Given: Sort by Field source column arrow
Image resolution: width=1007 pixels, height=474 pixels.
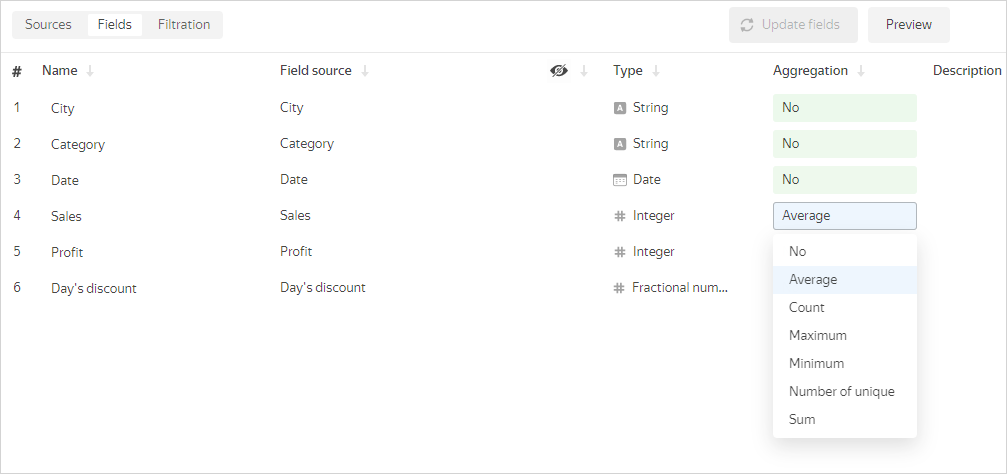Looking at the screenshot, I should coord(365,71).
